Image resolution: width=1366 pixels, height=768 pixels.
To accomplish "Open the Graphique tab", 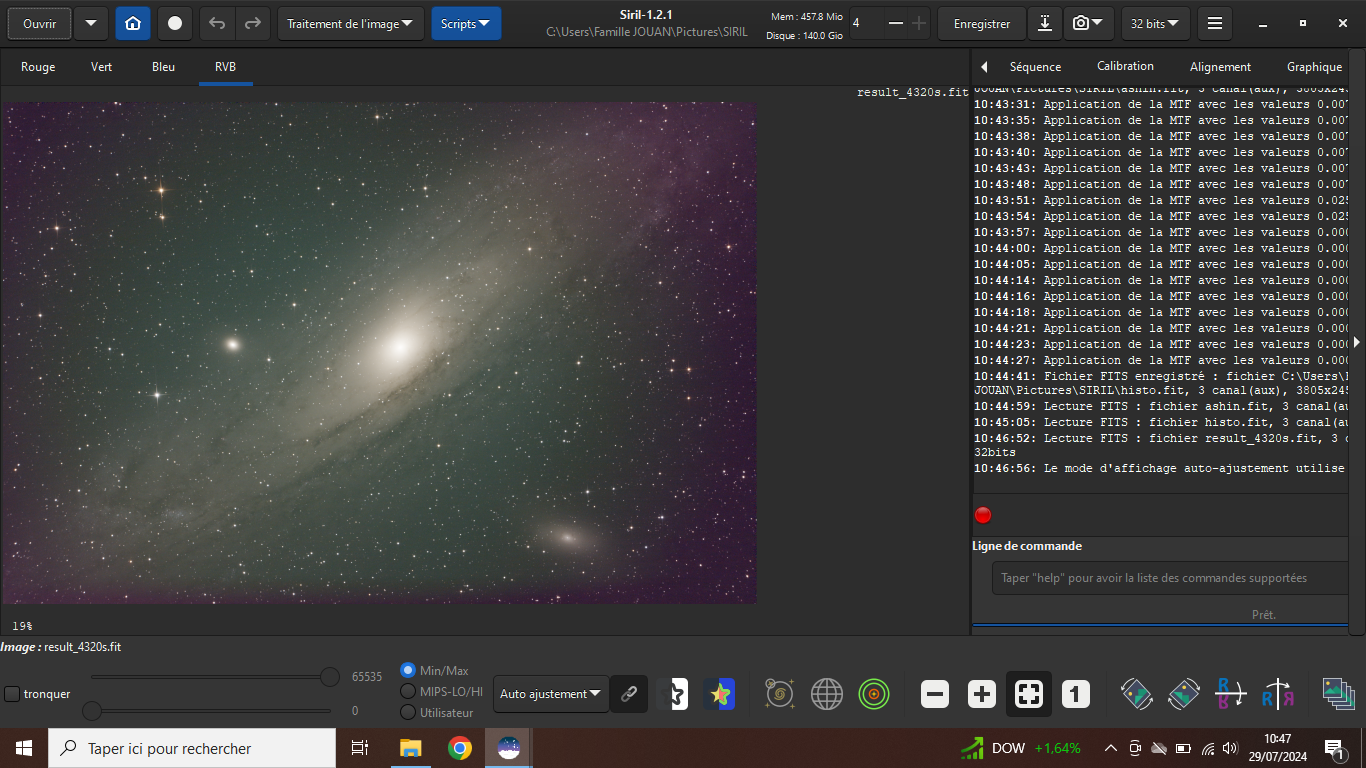I will coord(1315,67).
